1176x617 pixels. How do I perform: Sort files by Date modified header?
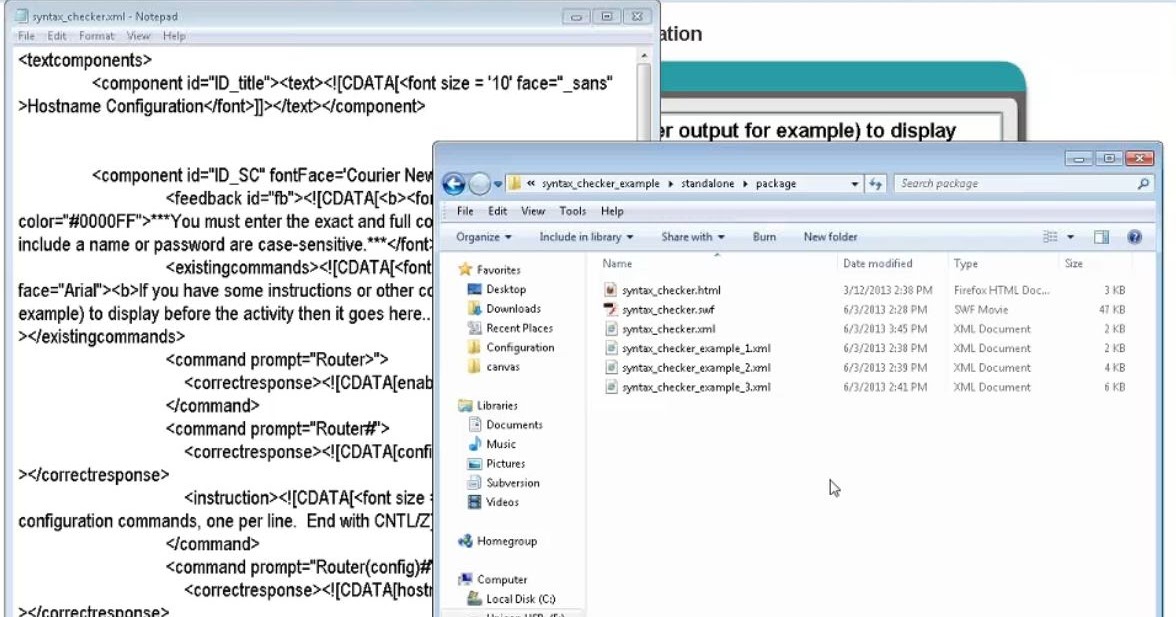(878, 264)
